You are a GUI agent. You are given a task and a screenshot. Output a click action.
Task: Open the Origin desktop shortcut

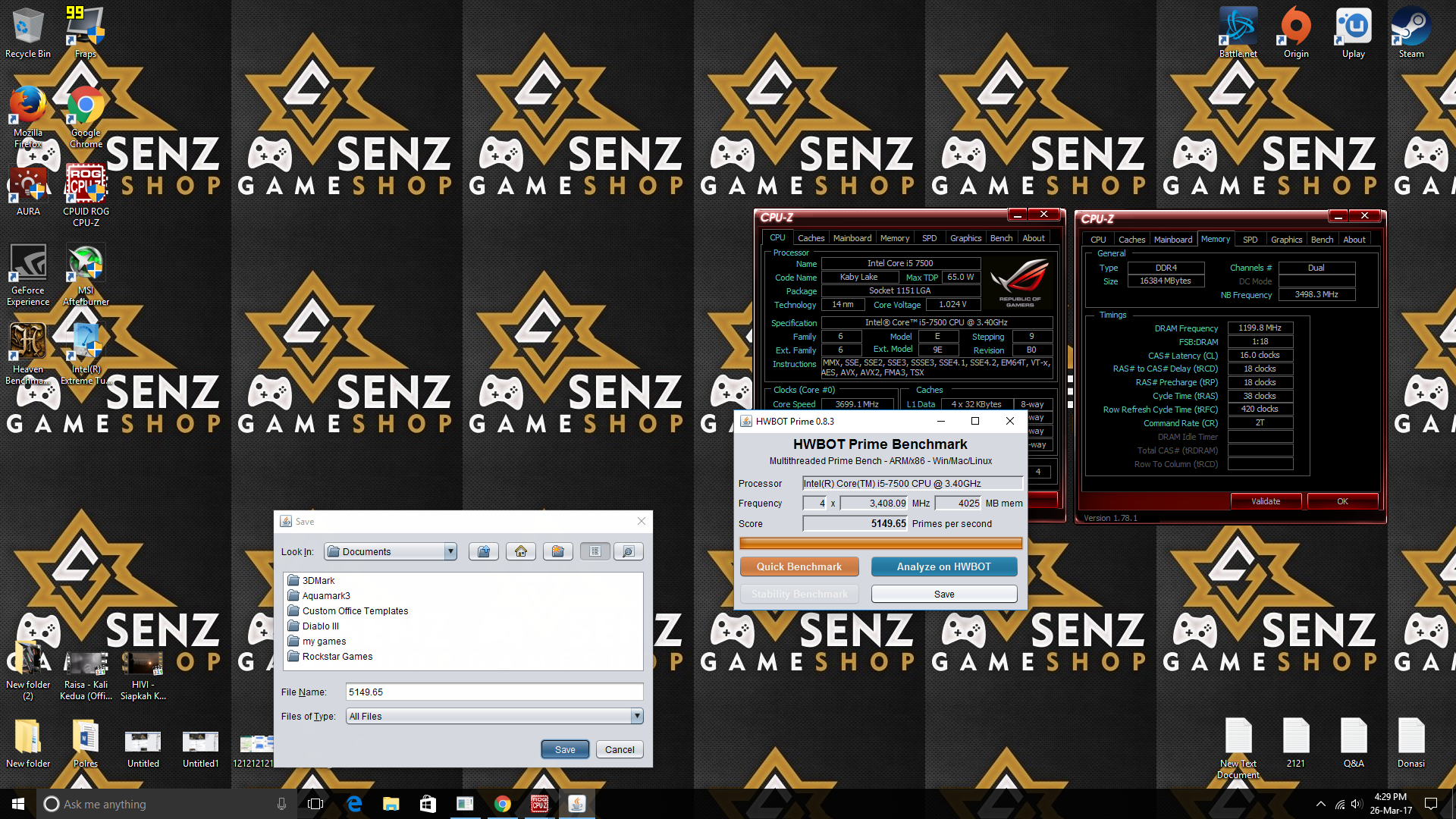tap(1296, 33)
